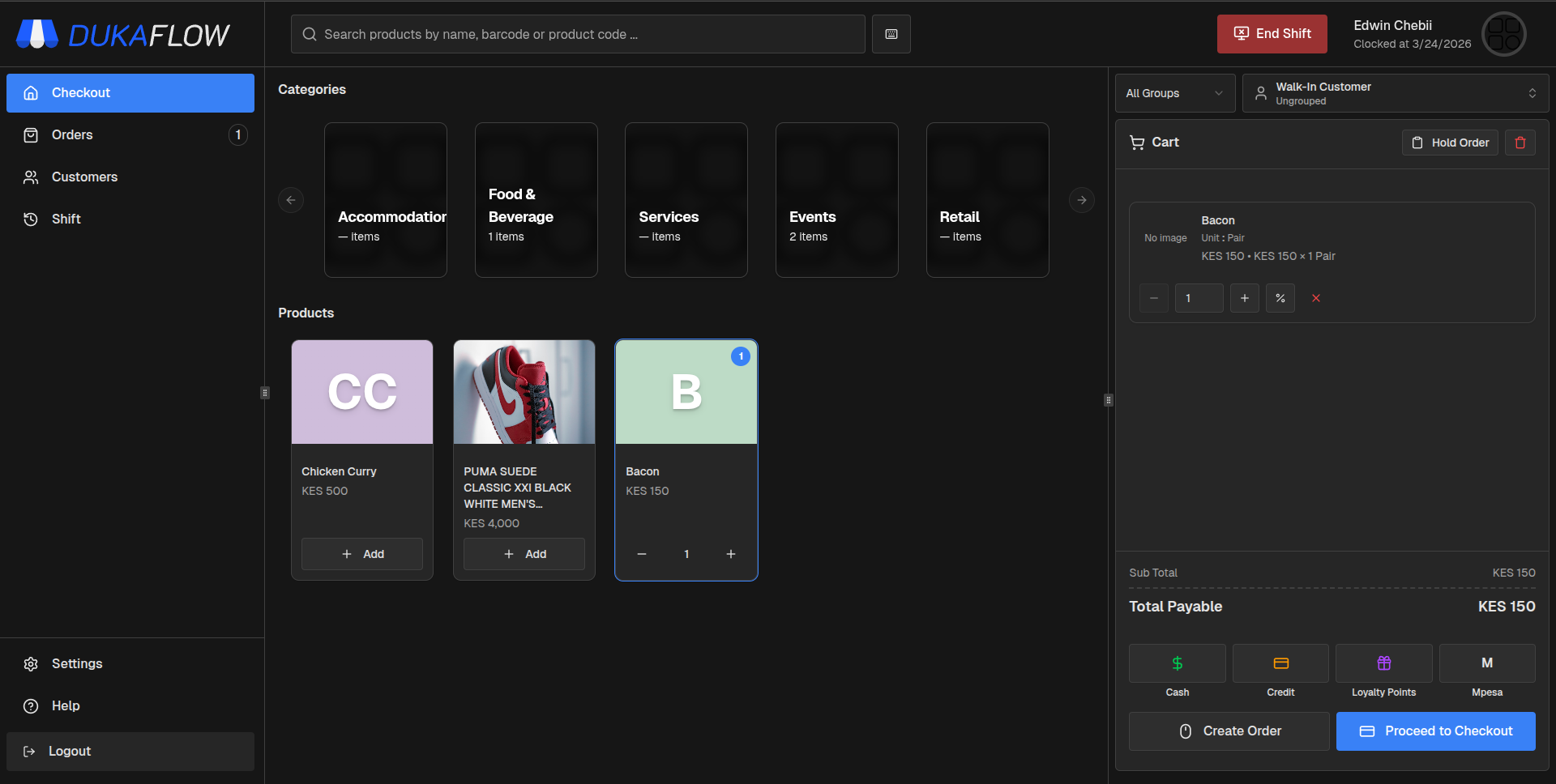
Task: Focus the product search field
Action: coord(577,34)
